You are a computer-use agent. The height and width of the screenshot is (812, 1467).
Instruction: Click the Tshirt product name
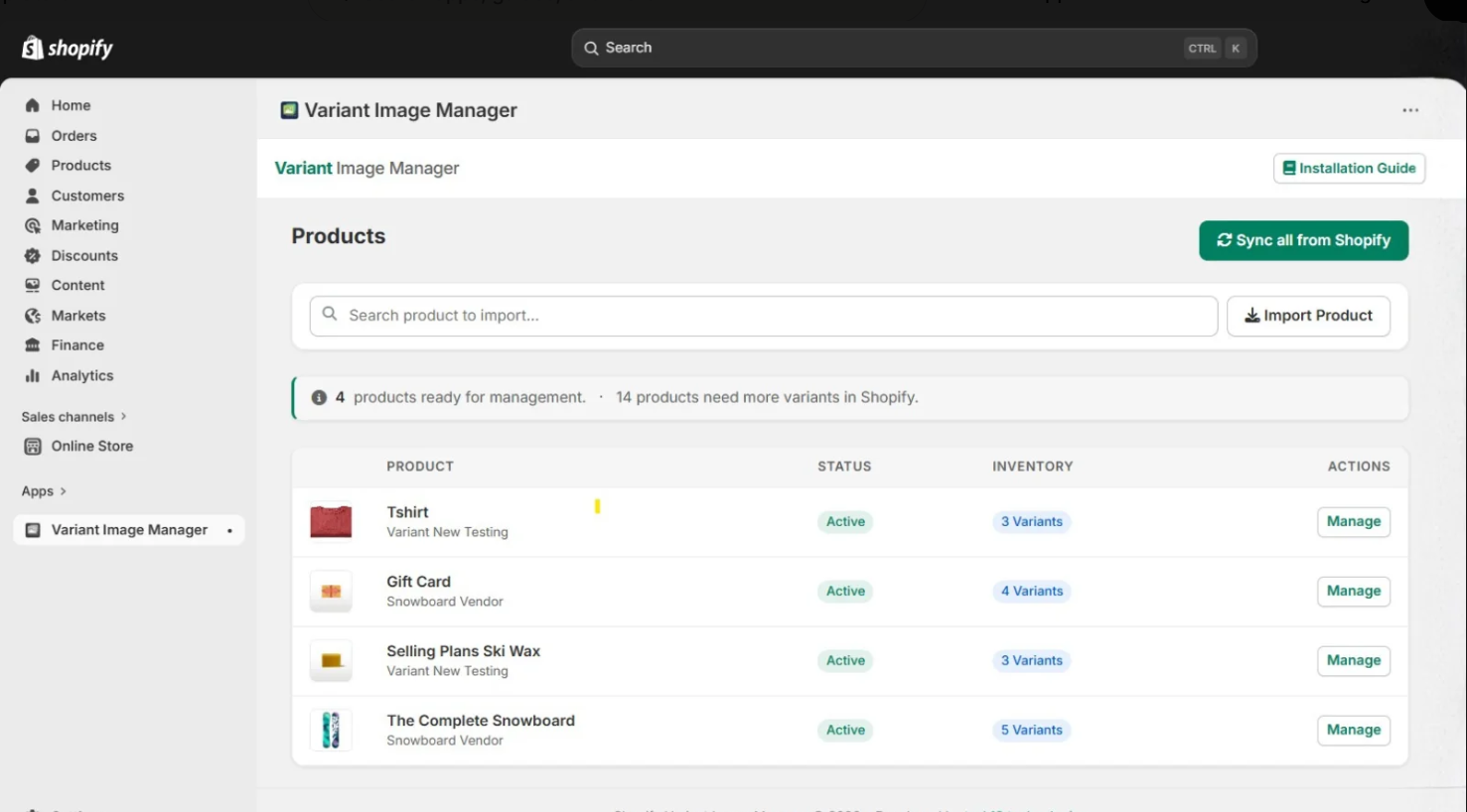(407, 512)
